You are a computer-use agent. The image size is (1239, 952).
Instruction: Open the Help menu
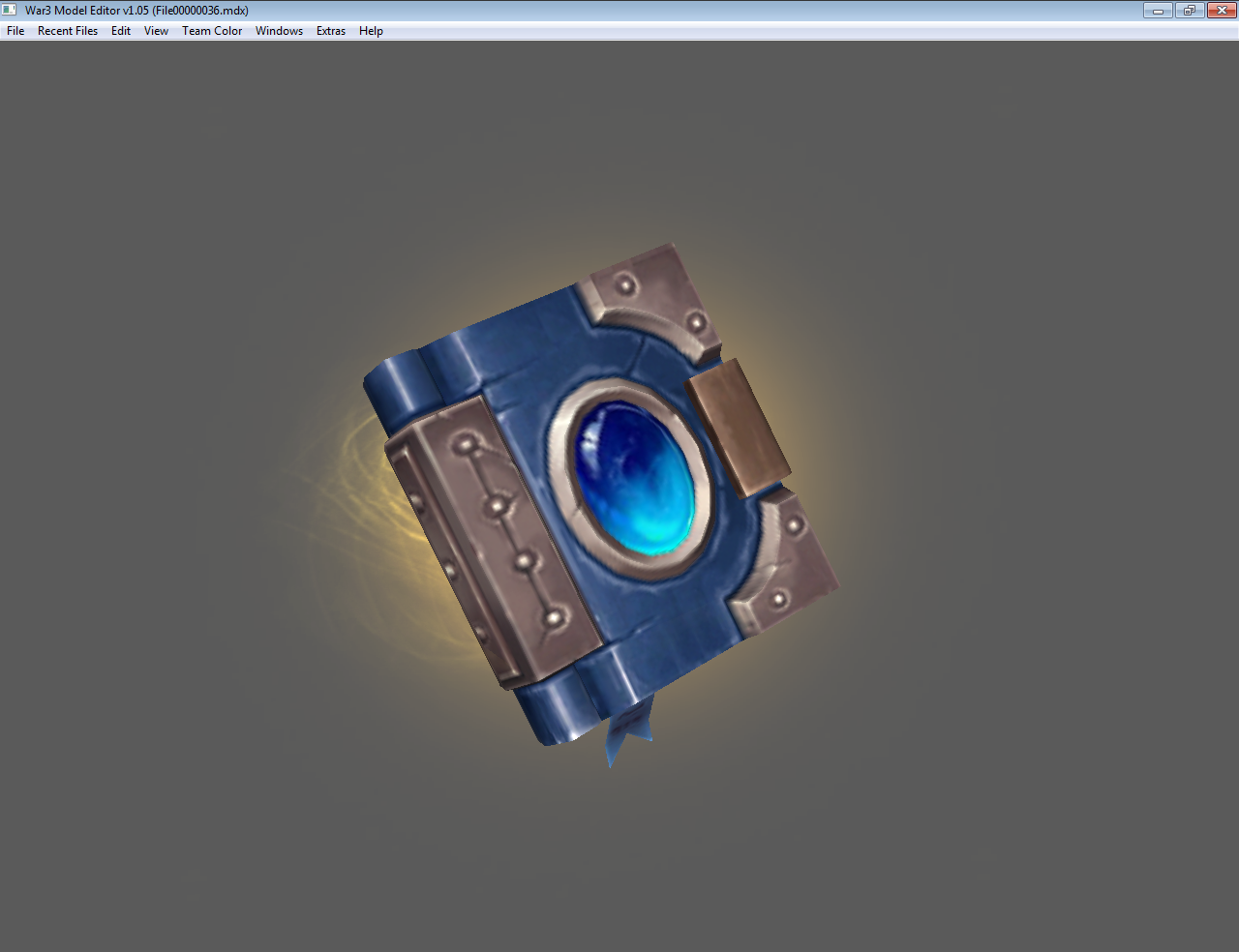[371, 31]
